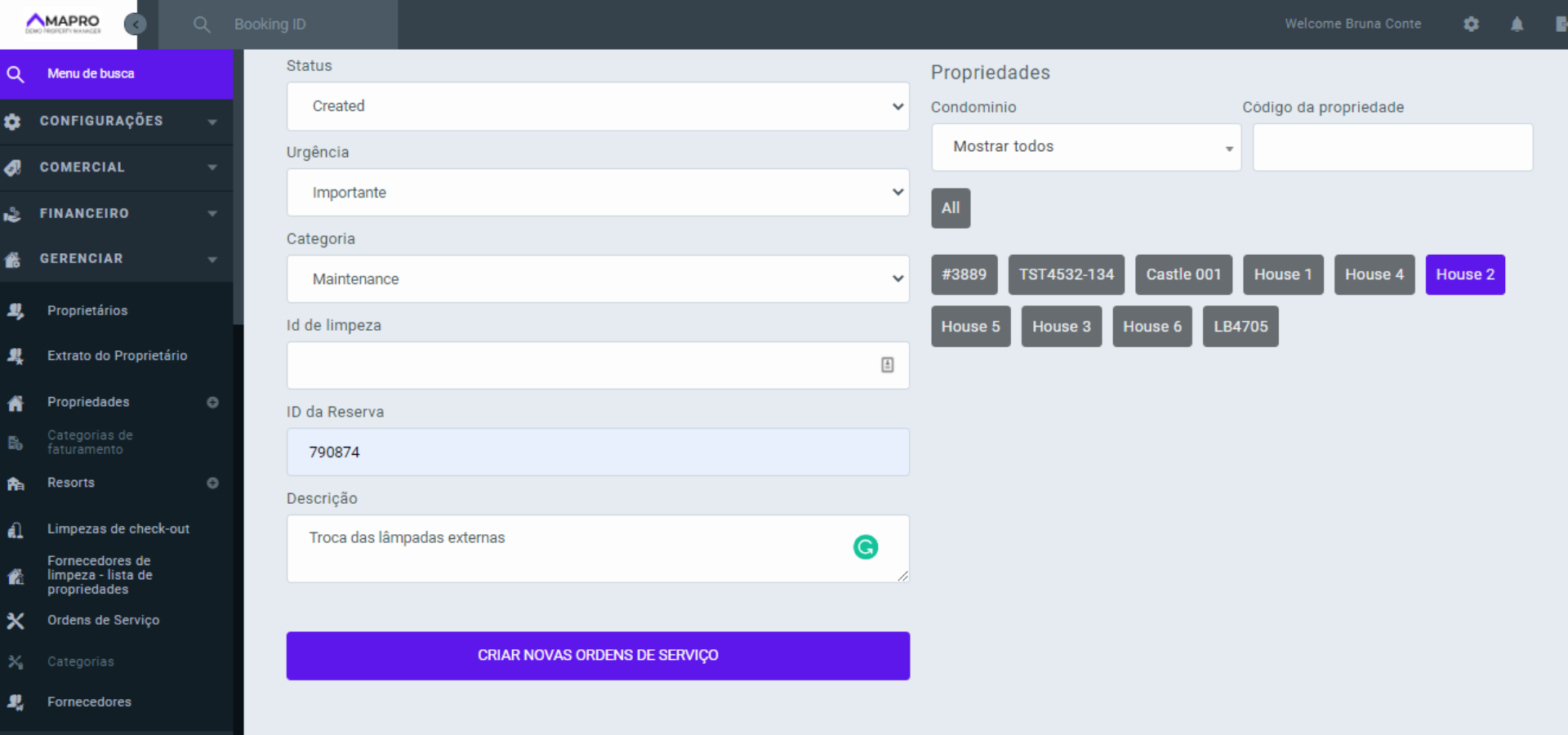The width and height of the screenshot is (1568, 735).
Task: Toggle the House 2 property selection
Action: (x=1464, y=274)
